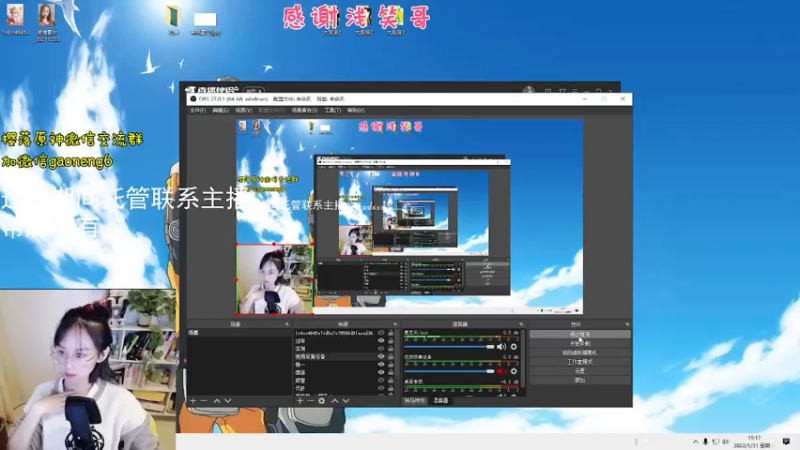The height and width of the screenshot is (450, 800).
Task: Undock the Sources (来源) panel with its header icon
Action: coord(395,324)
